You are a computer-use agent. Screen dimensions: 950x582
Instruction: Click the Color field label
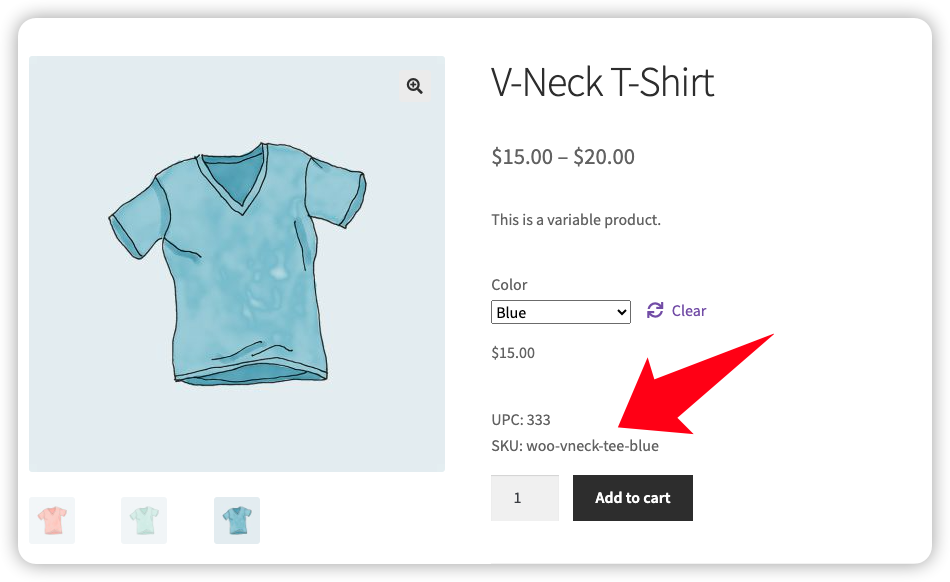[x=509, y=285]
